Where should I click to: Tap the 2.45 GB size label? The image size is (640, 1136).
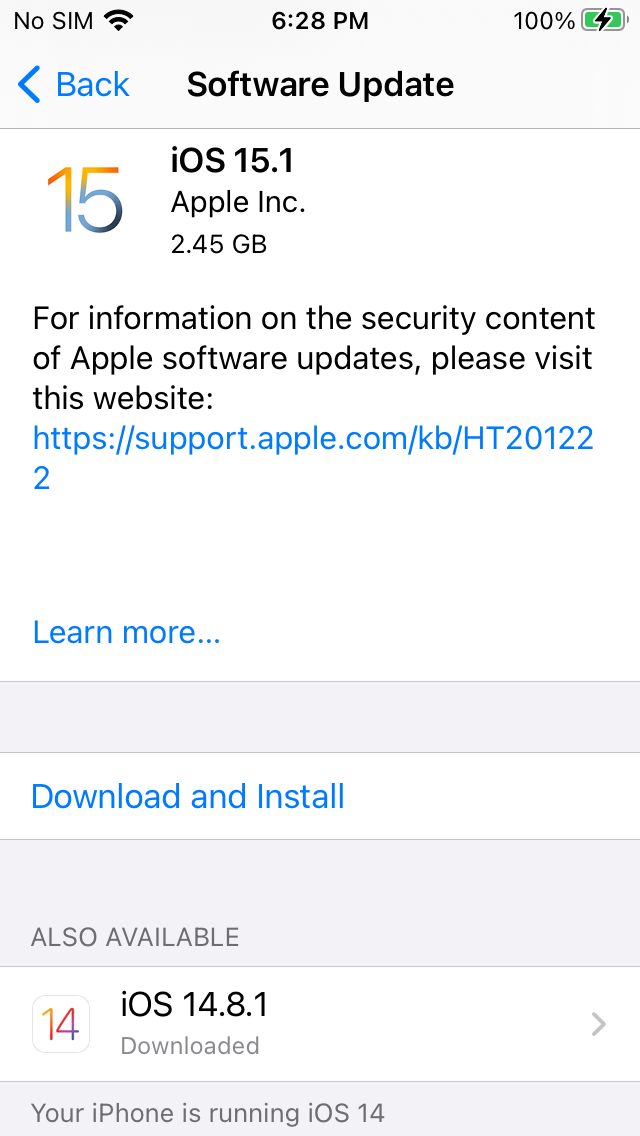point(219,245)
